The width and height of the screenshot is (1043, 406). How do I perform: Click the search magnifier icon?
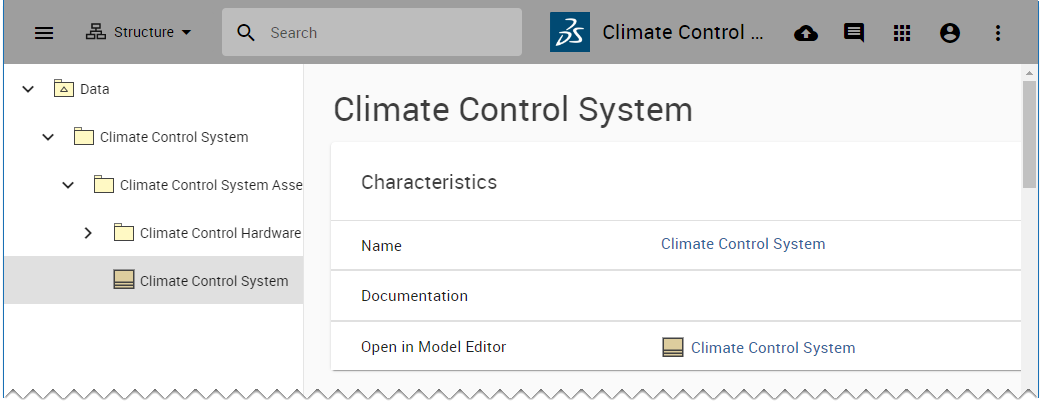[x=246, y=33]
